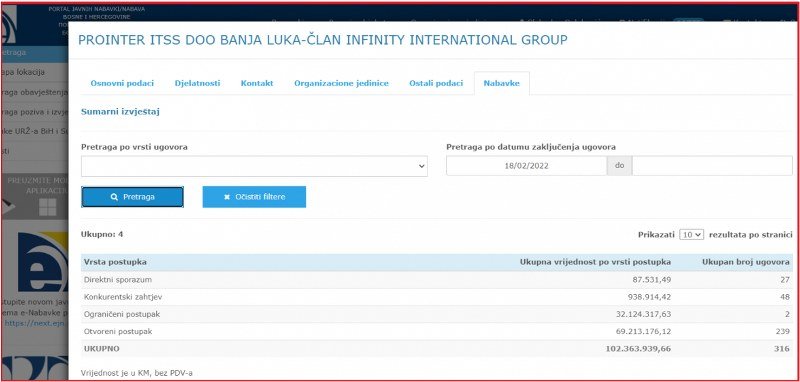
Task: Click the UKUPNO total row label
Action: [x=102, y=349]
